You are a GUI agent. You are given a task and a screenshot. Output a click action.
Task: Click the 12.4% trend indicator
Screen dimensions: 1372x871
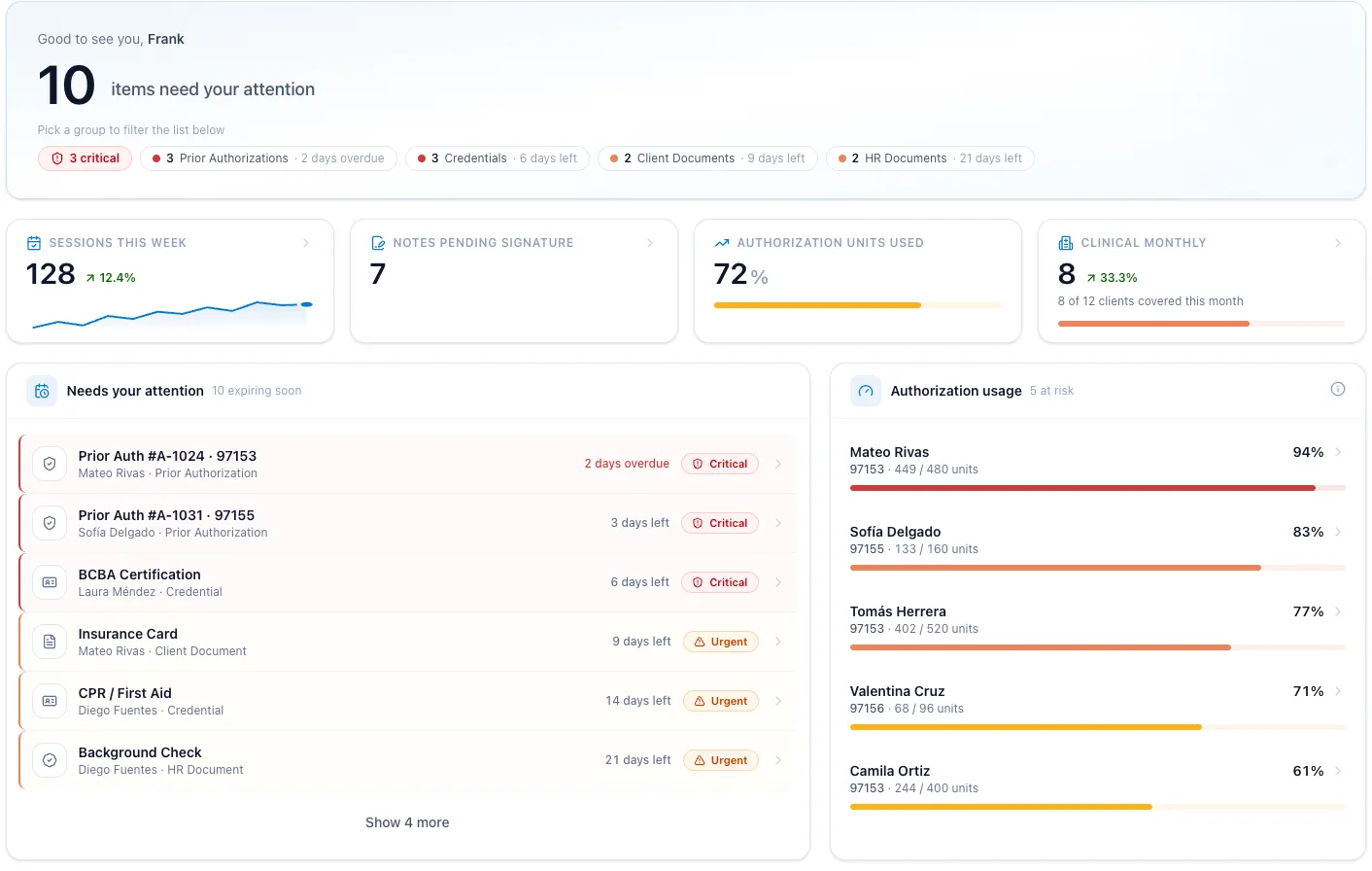[x=111, y=278]
